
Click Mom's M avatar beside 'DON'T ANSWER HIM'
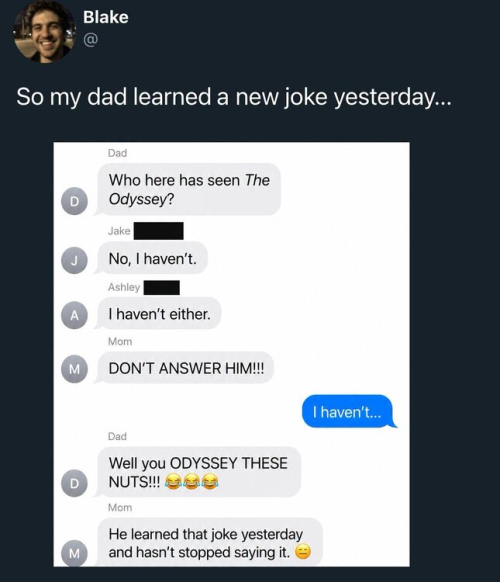(x=75, y=369)
